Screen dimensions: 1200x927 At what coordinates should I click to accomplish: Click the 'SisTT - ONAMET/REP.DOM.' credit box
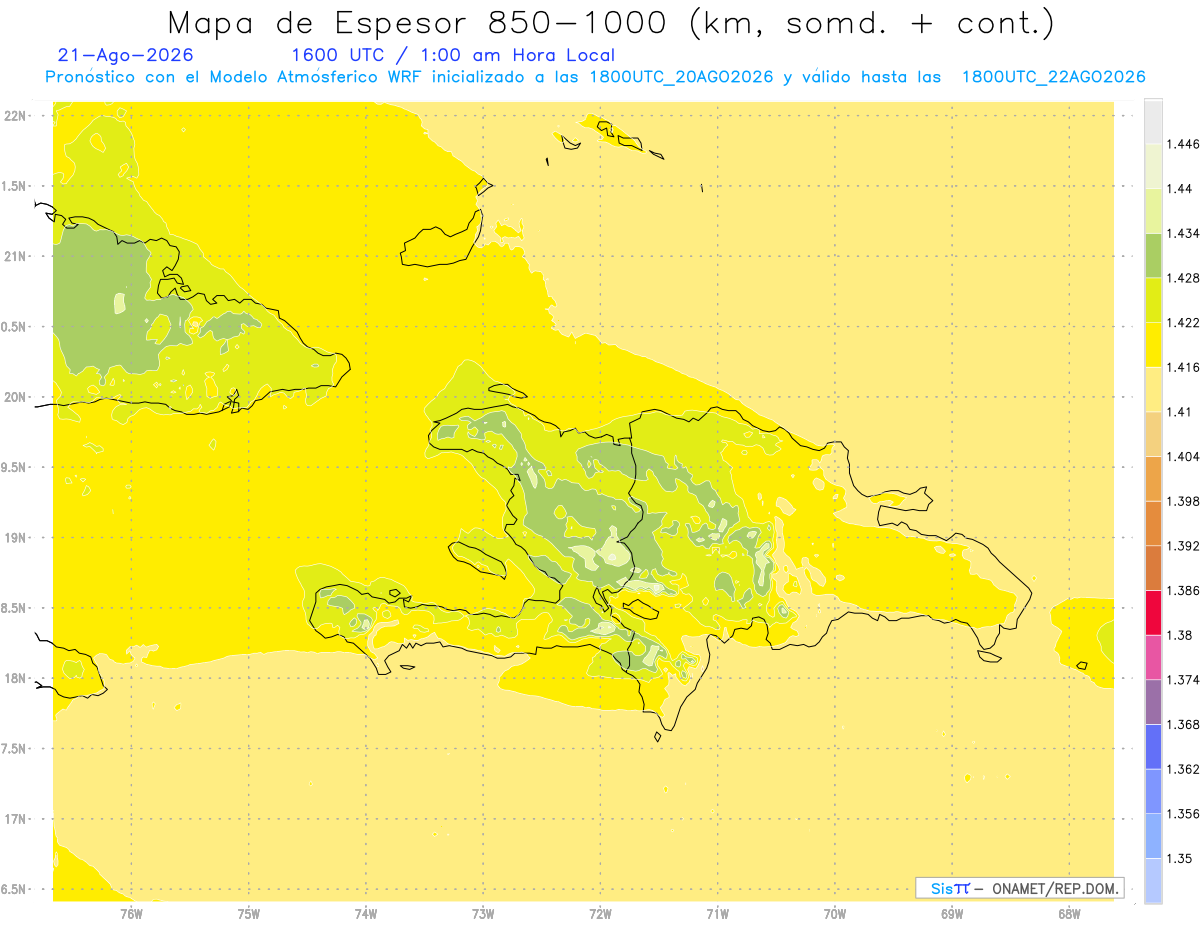[x=1020, y=888]
